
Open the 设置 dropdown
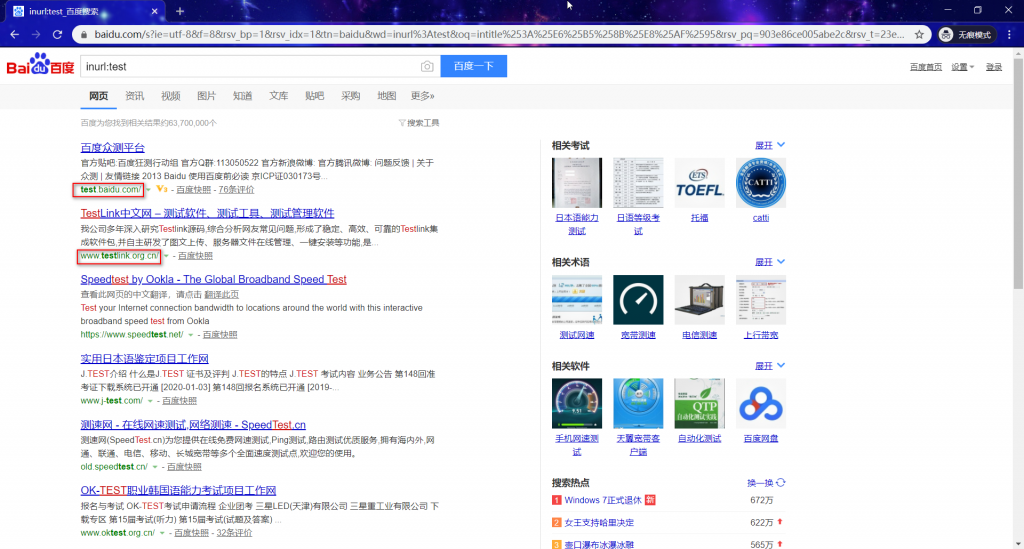click(962, 67)
